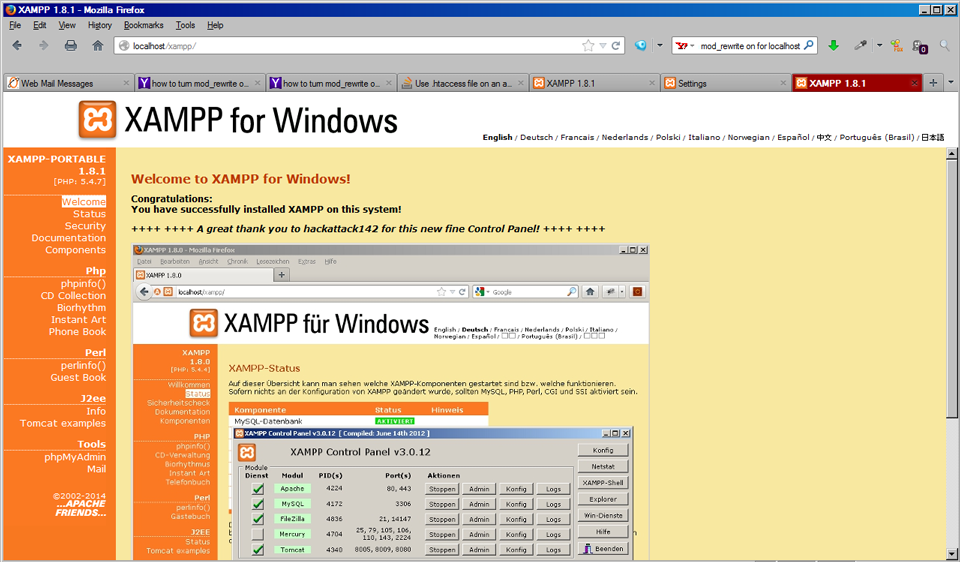Open the Edit menu
Image resolution: width=960 pixels, height=562 pixels.
click(x=40, y=25)
